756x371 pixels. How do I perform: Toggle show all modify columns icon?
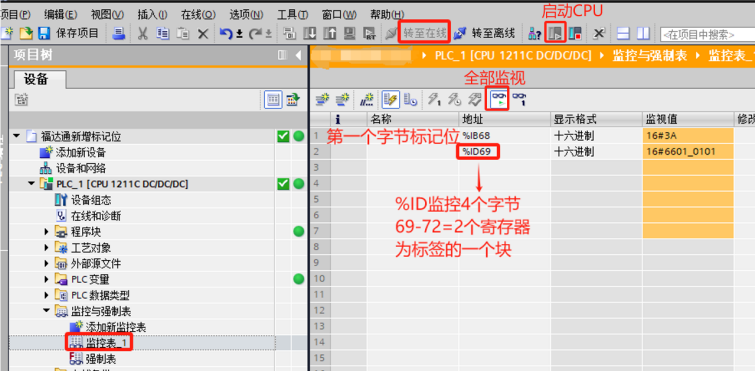390,100
